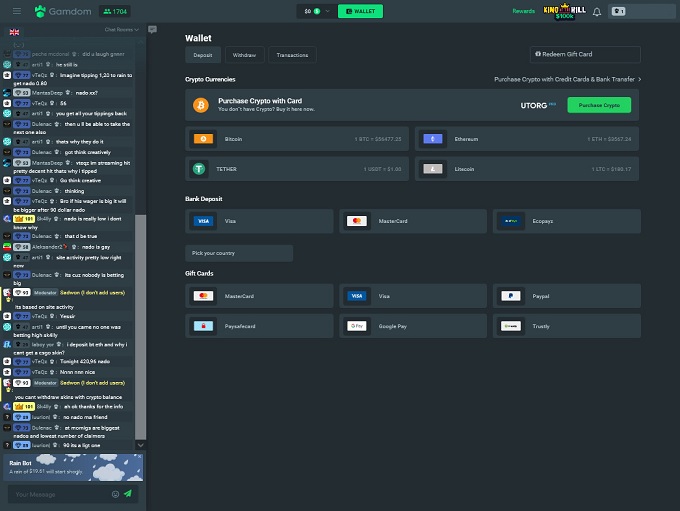Choose Visa gift card
This screenshot has width=680, height=511.
413,296
